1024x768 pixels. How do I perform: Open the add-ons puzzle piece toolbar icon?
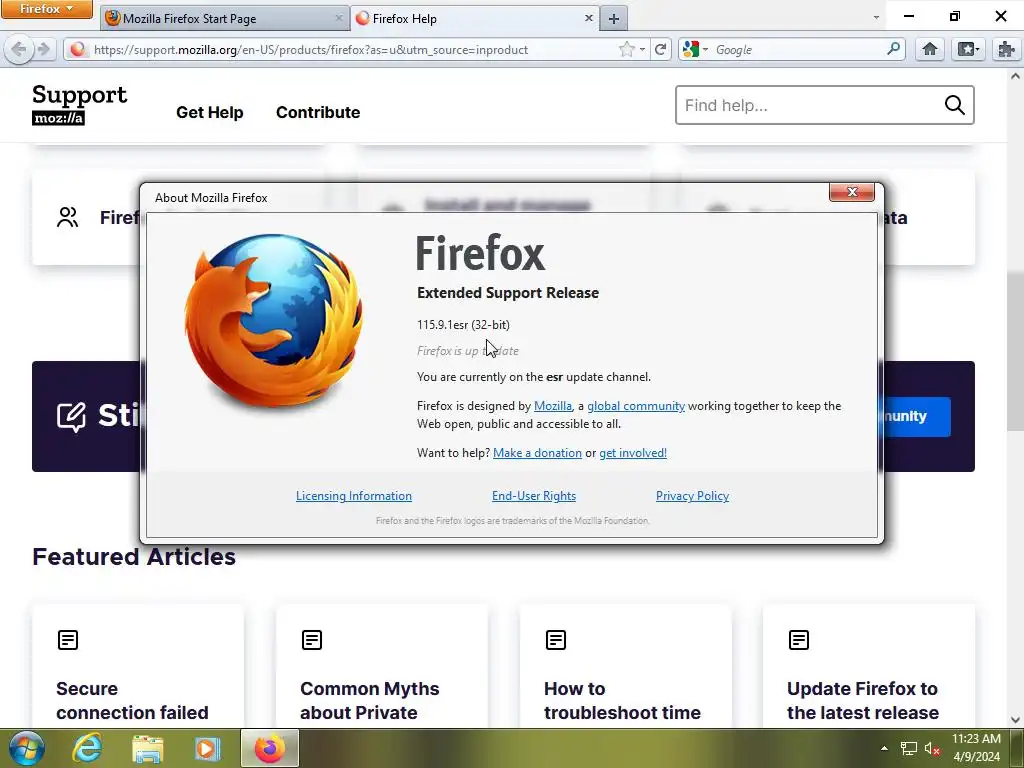(x=1006, y=50)
